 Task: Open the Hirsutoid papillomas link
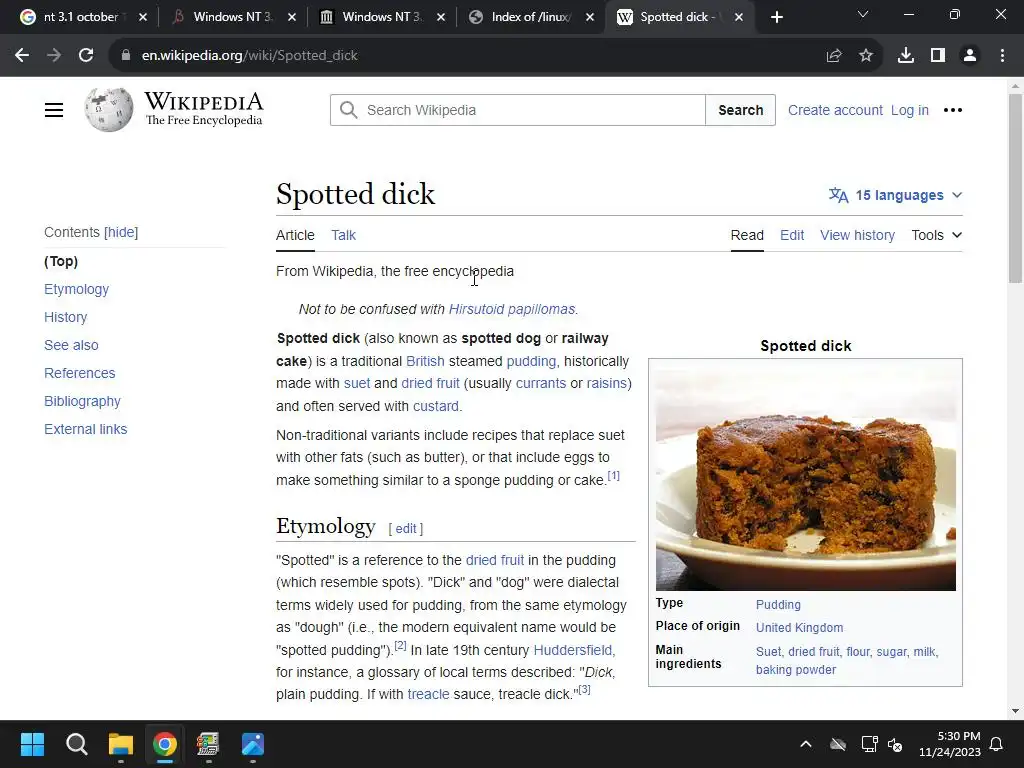tap(512, 309)
